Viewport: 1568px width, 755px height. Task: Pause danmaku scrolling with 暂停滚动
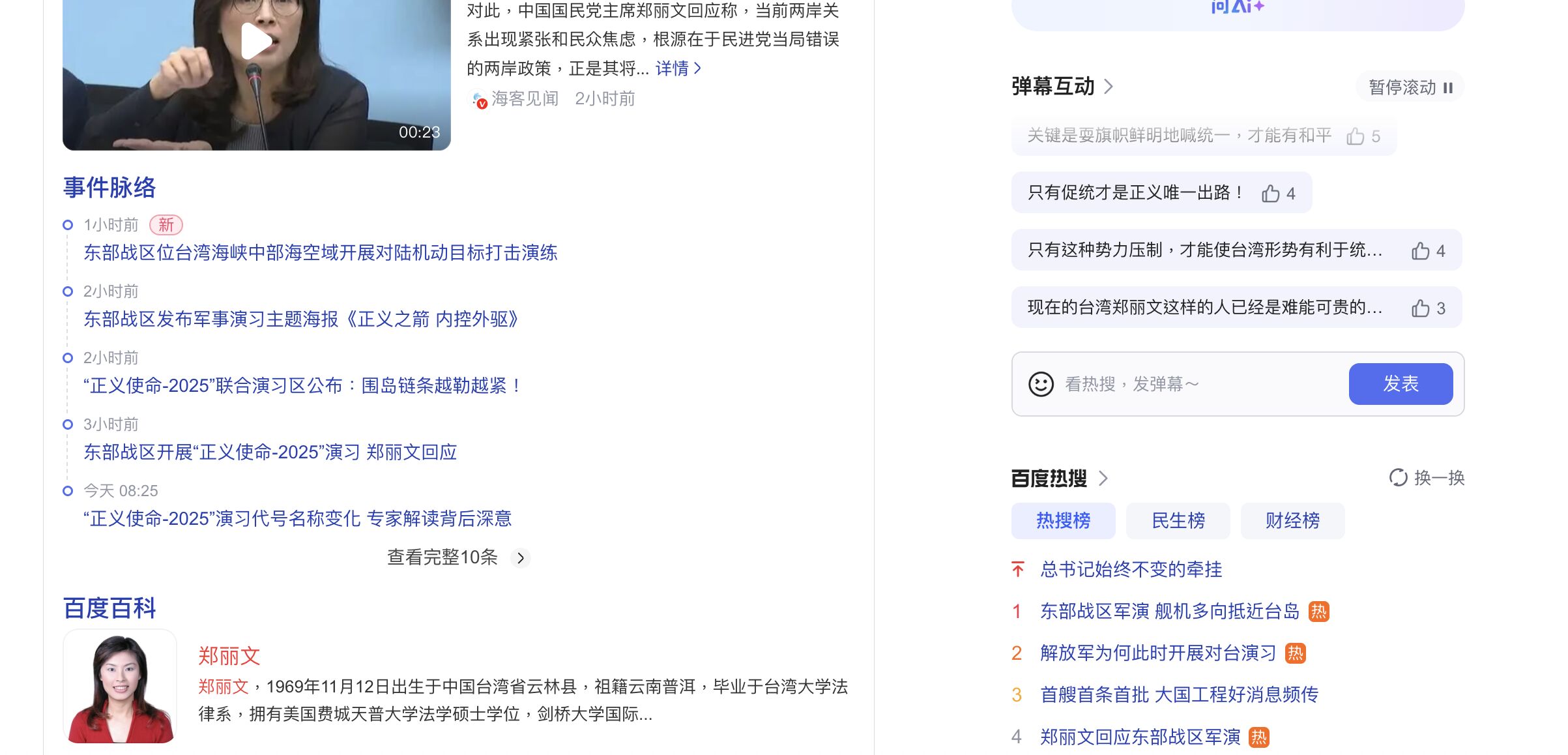pos(1410,87)
